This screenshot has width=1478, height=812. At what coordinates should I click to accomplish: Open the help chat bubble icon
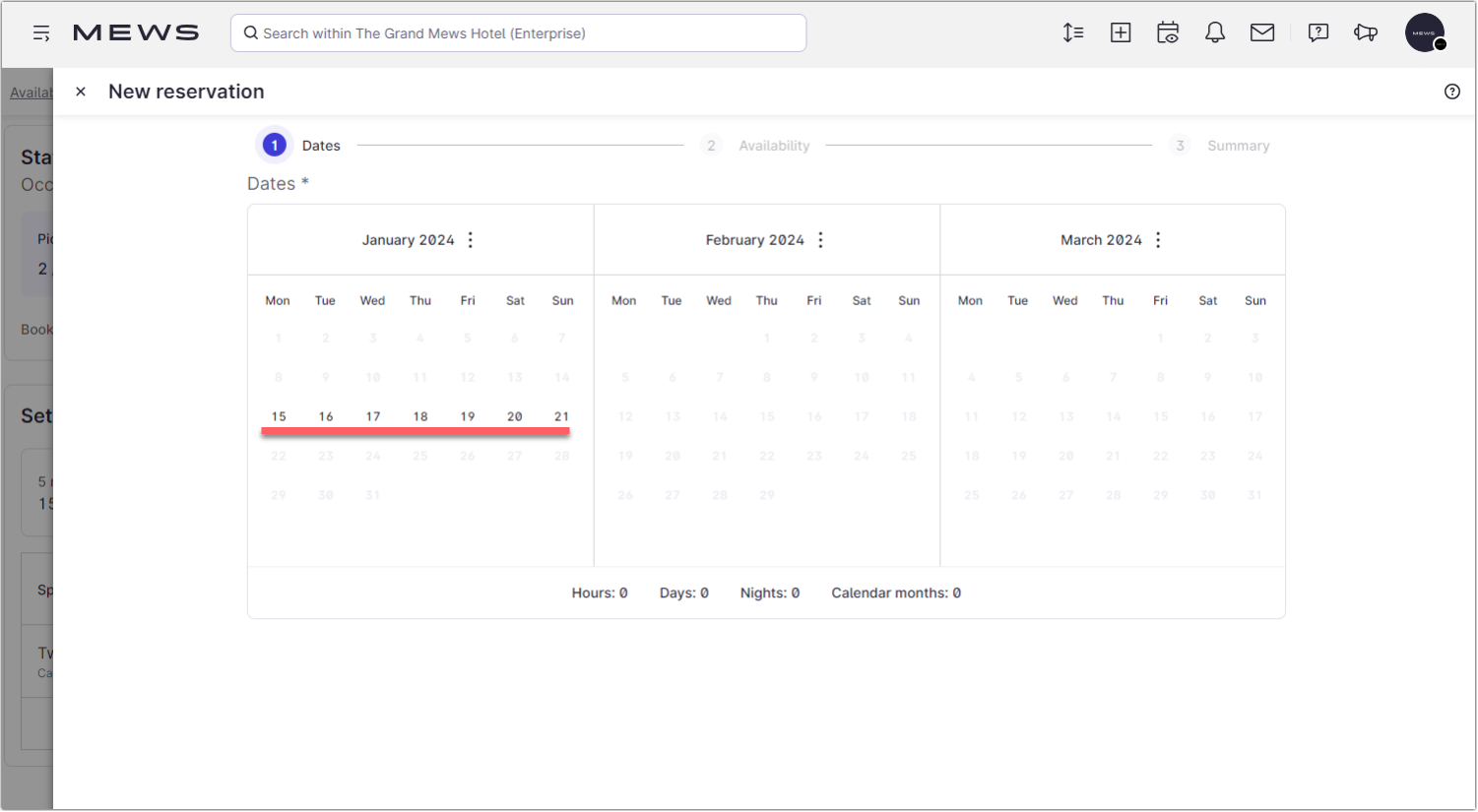1318,33
